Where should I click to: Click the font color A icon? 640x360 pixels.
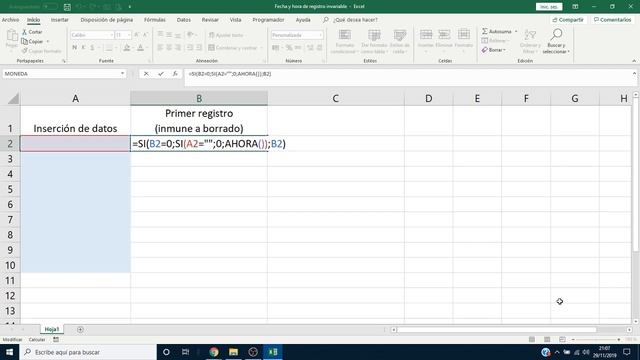pyautogui.click(x=140, y=48)
